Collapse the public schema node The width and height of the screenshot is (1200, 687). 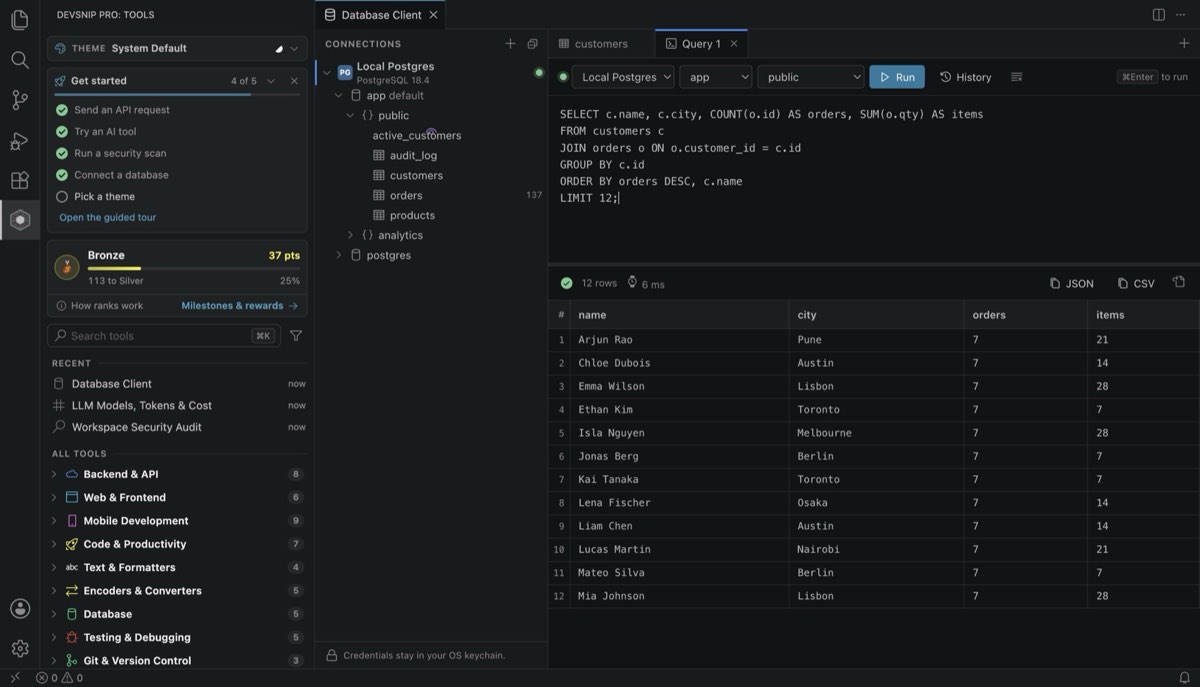tap(350, 116)
